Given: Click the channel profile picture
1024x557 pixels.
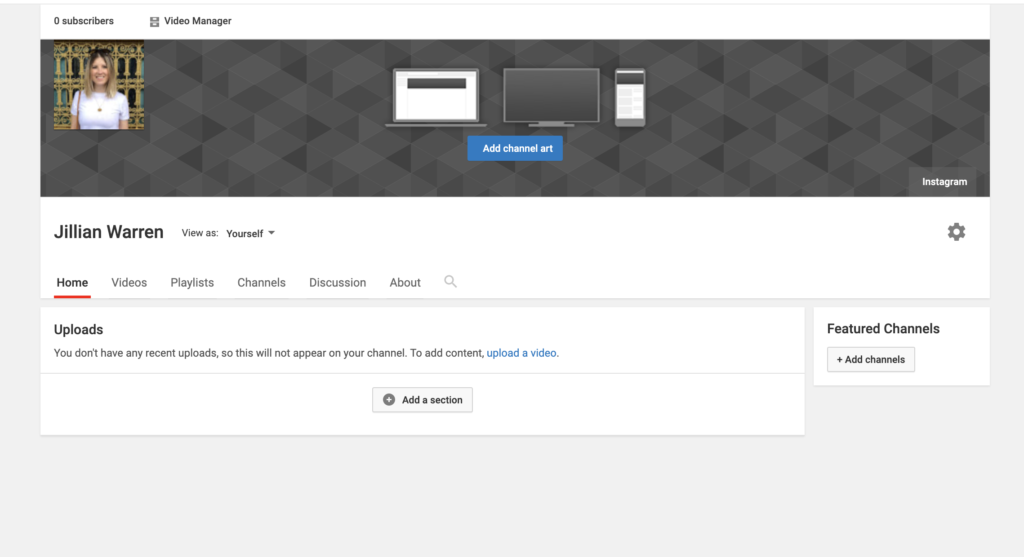Looking at the screenshot, I should 99,85.
